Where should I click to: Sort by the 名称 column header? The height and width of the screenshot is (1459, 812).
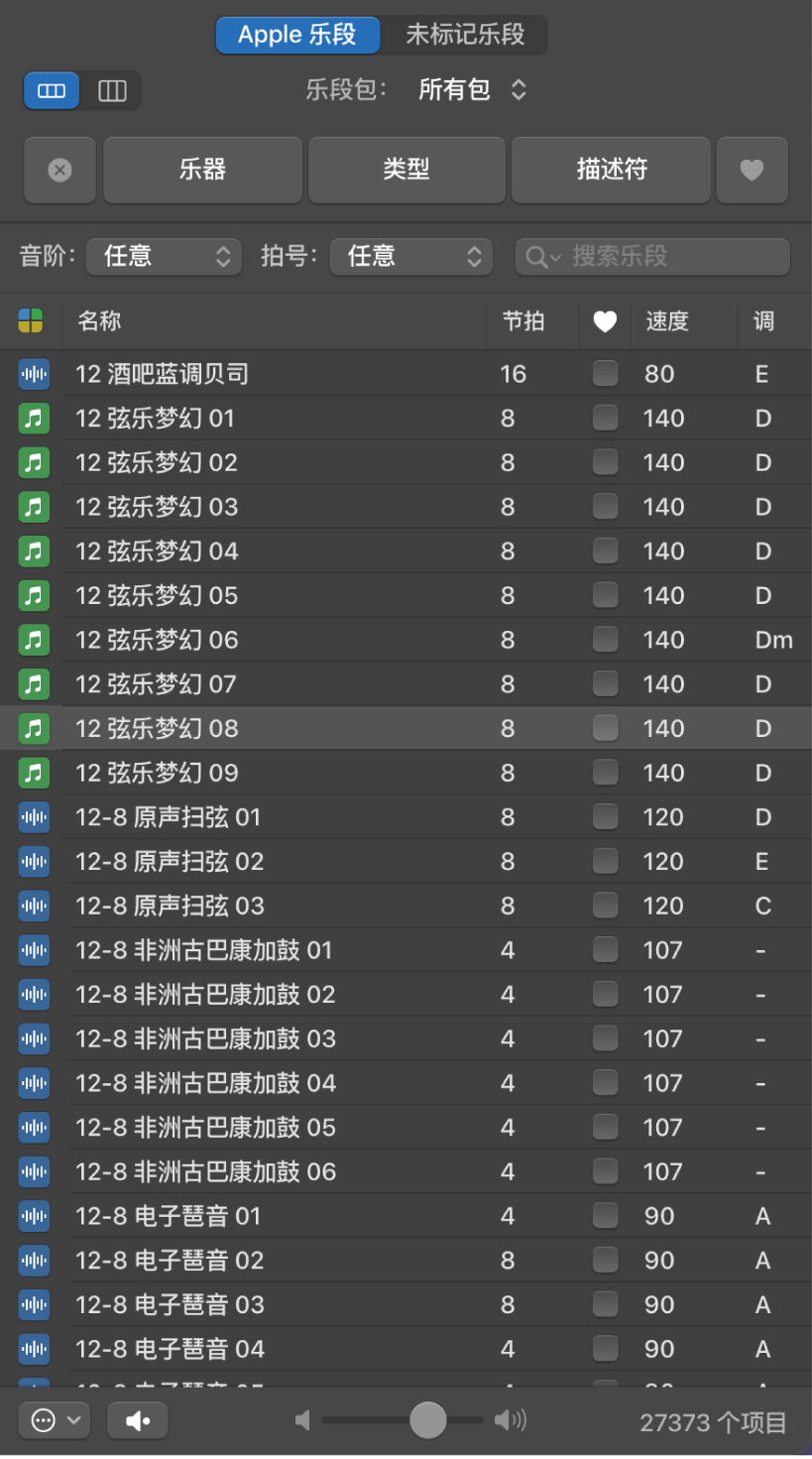274,321
